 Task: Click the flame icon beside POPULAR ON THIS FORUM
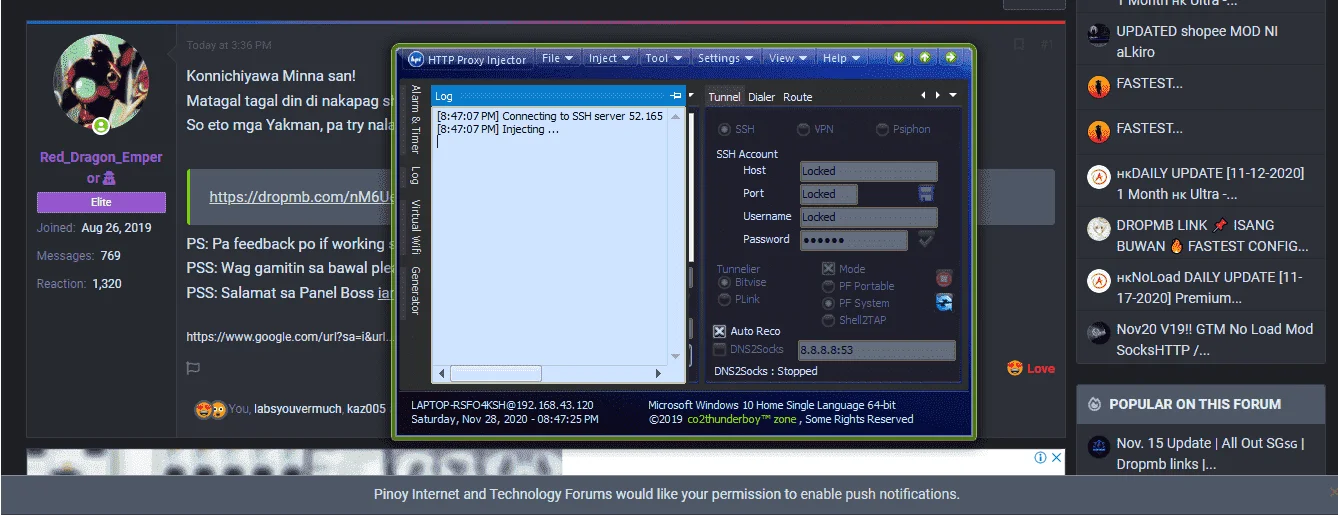[1094, 404]
